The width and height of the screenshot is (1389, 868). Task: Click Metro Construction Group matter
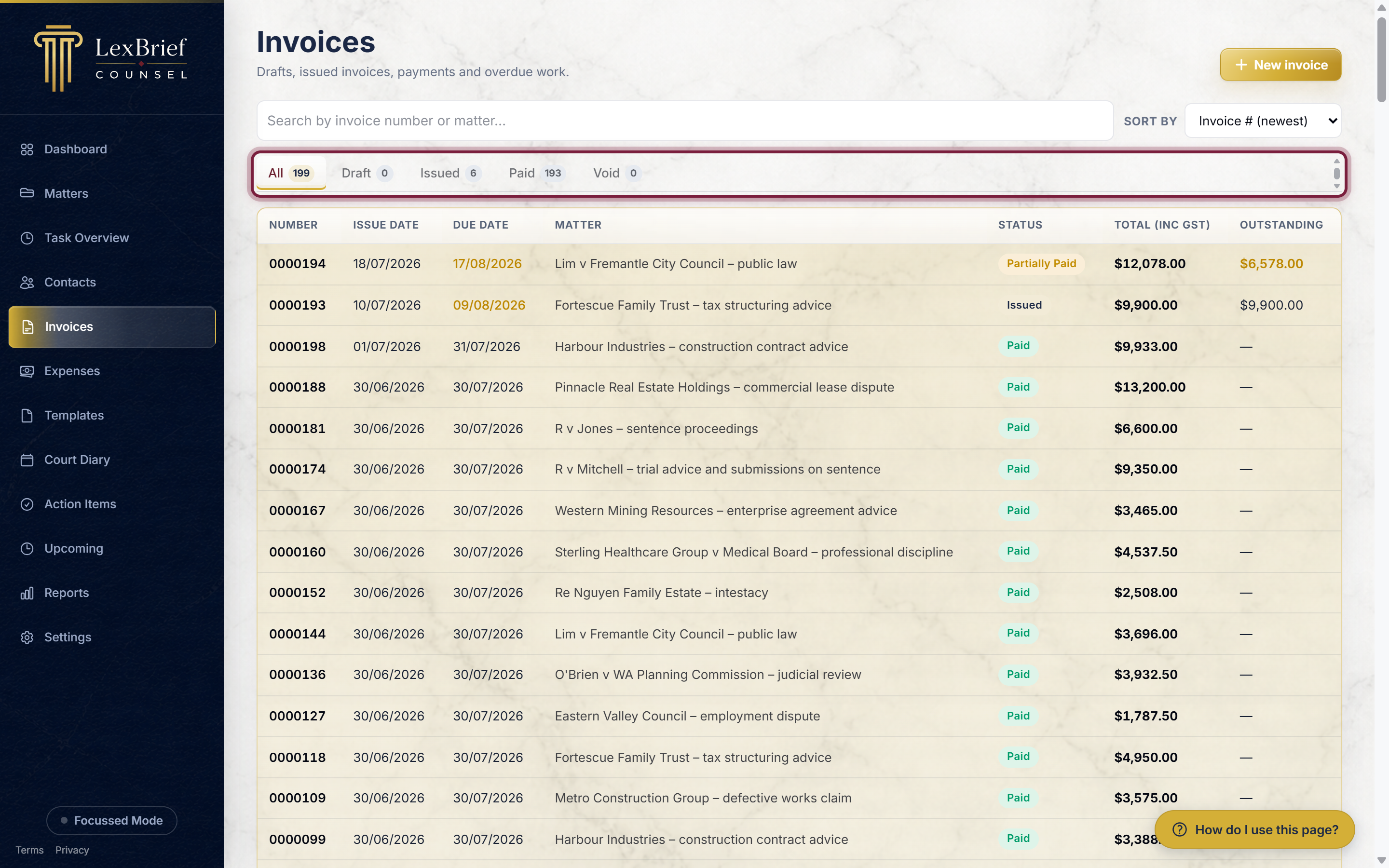click(703, 799)
